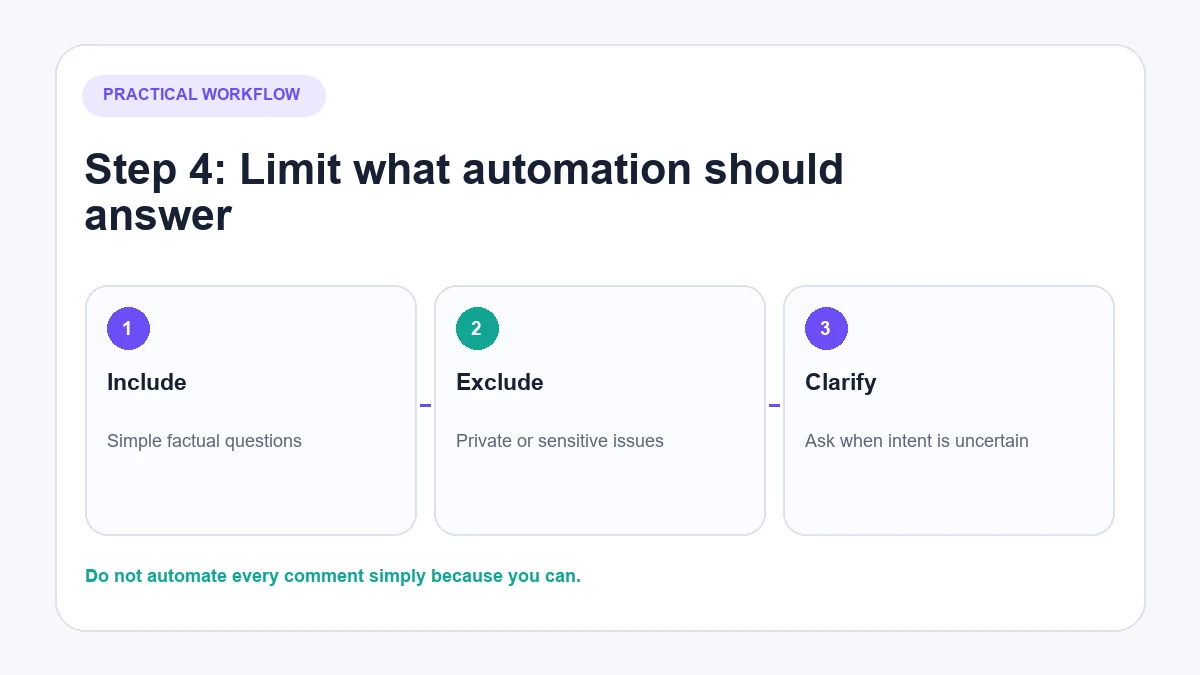This screenshot has height=675, width=1200.
Task: Select 'Private or sensitive issues' text
Action: coord(560,441)
